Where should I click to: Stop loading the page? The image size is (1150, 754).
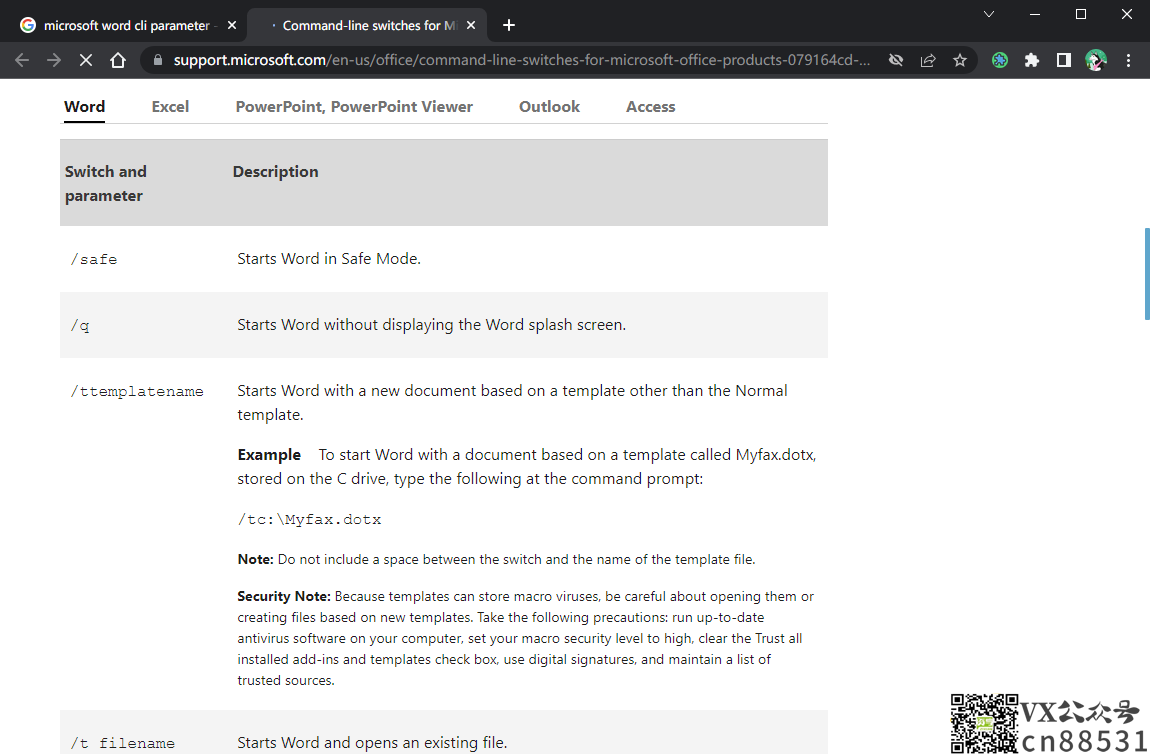[86, 60]
